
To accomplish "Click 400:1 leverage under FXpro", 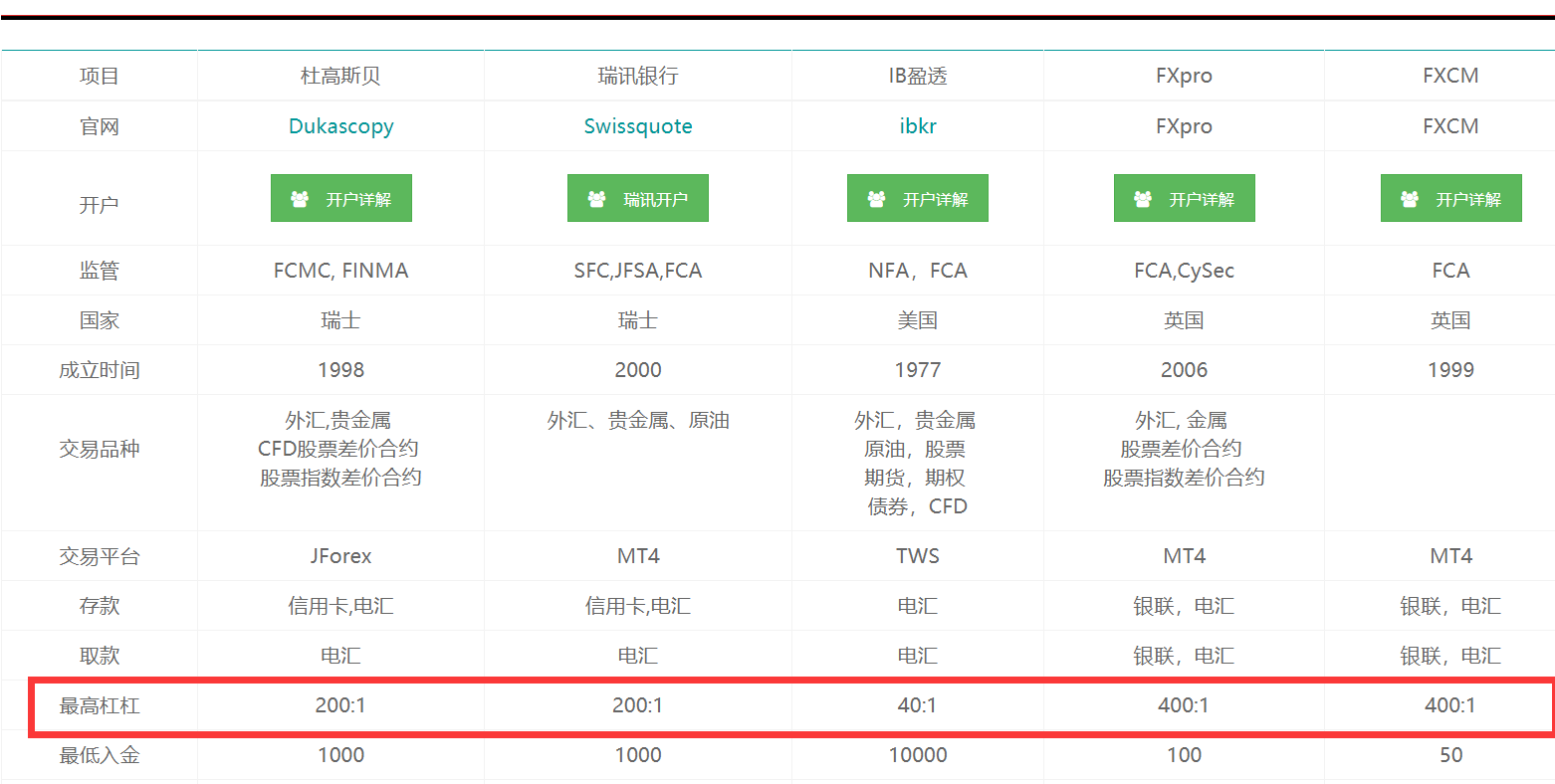I will [1184, 705].
